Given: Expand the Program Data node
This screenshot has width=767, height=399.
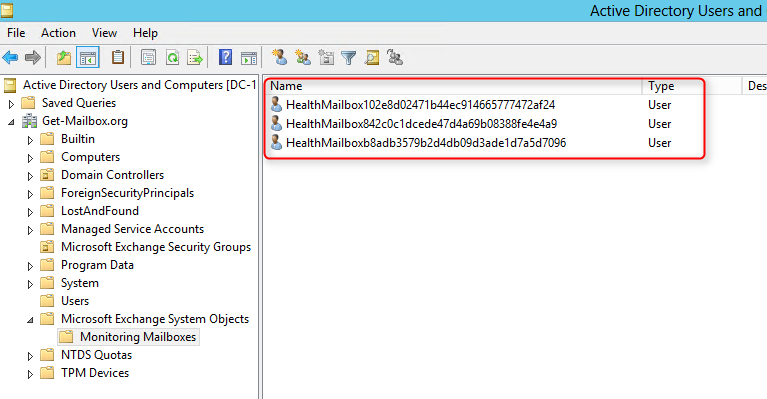Looking at the screenshot, I should [x=30, y=266].
